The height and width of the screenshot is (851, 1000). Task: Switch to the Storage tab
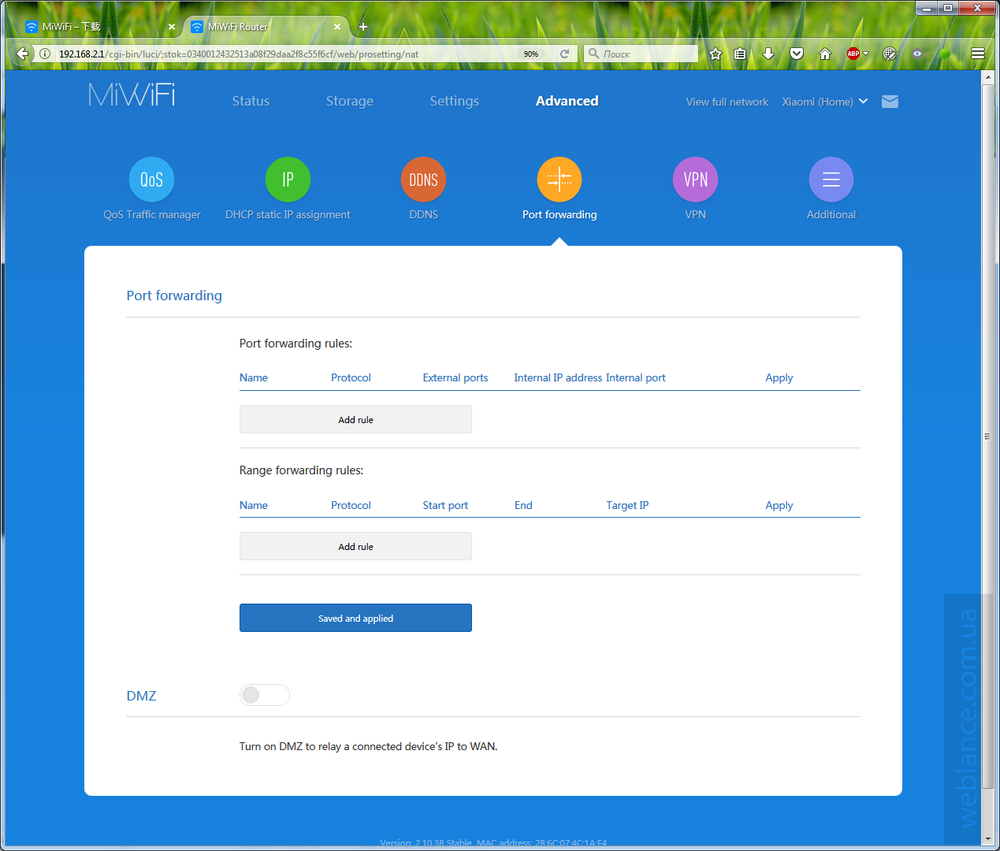pyautogui.click(x=349, y=101)
